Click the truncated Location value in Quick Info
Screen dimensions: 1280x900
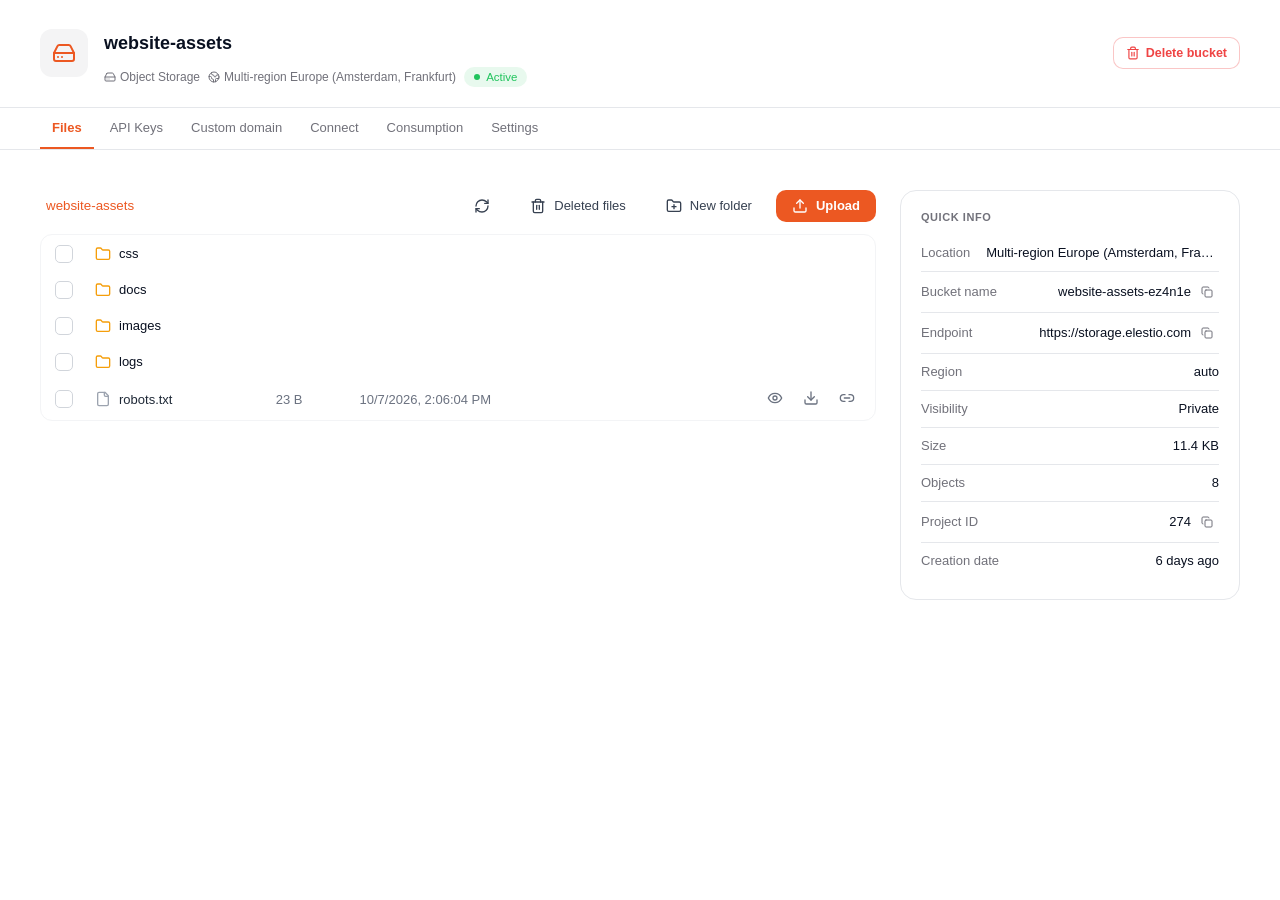pyautogui.click(x=1100, y=253)
